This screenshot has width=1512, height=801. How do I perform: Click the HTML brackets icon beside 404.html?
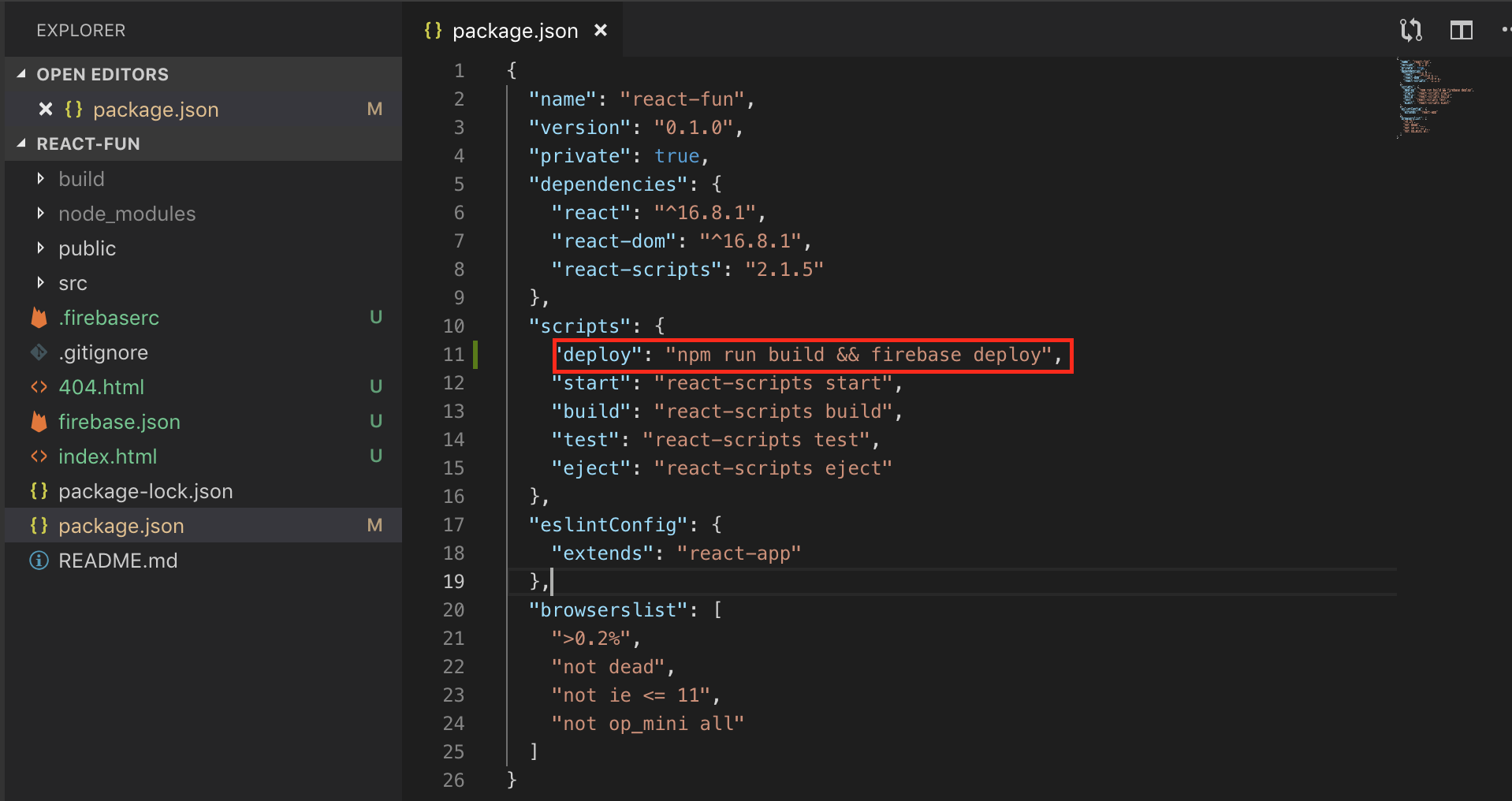(x=39, y=387)
